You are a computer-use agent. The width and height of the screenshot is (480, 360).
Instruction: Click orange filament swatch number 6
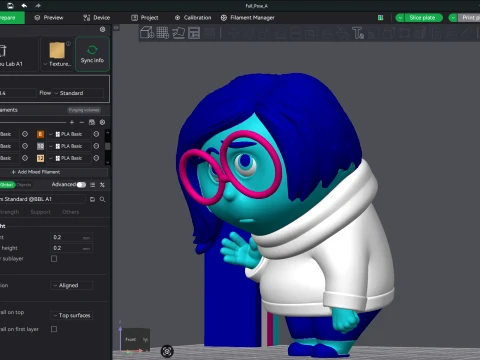pos(40,134)
